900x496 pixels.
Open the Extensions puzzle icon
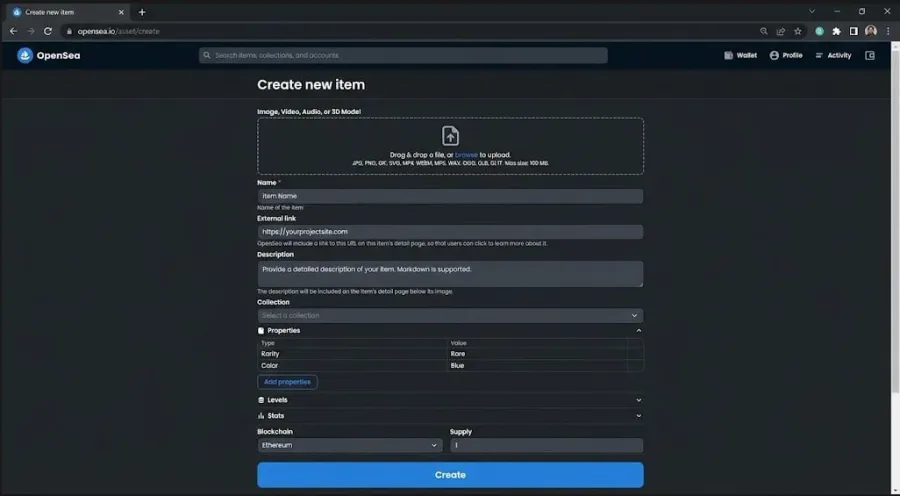[836, 31]
